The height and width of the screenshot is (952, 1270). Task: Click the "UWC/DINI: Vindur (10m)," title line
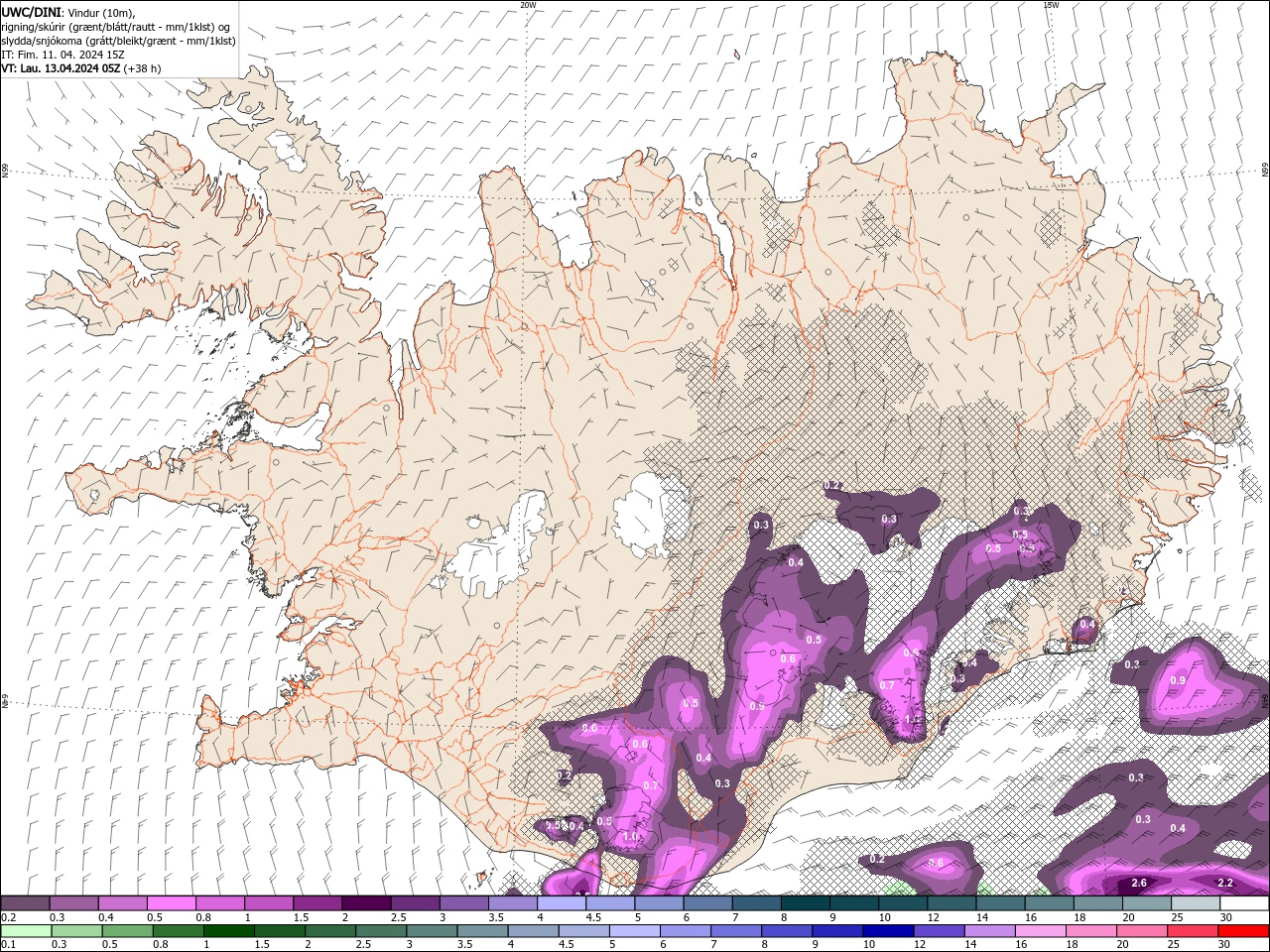(68, 12)
